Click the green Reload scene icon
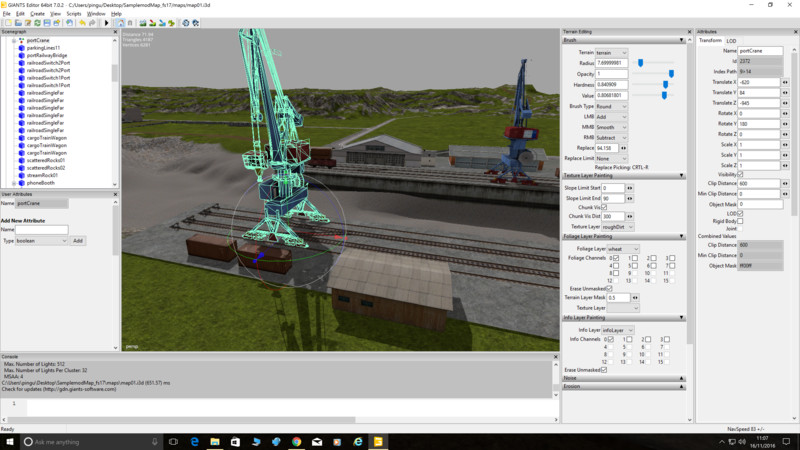The image size is (800, 450). coord(37,23)
